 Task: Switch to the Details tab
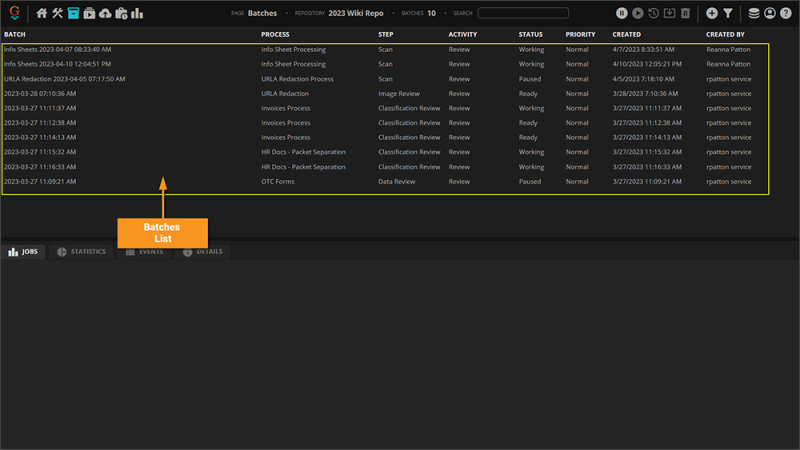click(203, 252)
